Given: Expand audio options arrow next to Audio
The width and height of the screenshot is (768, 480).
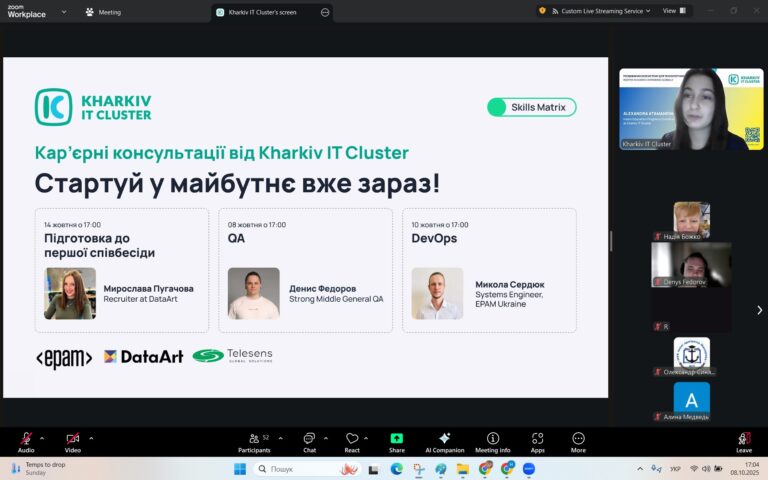Looking at the screenshot, I should (42, 438).
